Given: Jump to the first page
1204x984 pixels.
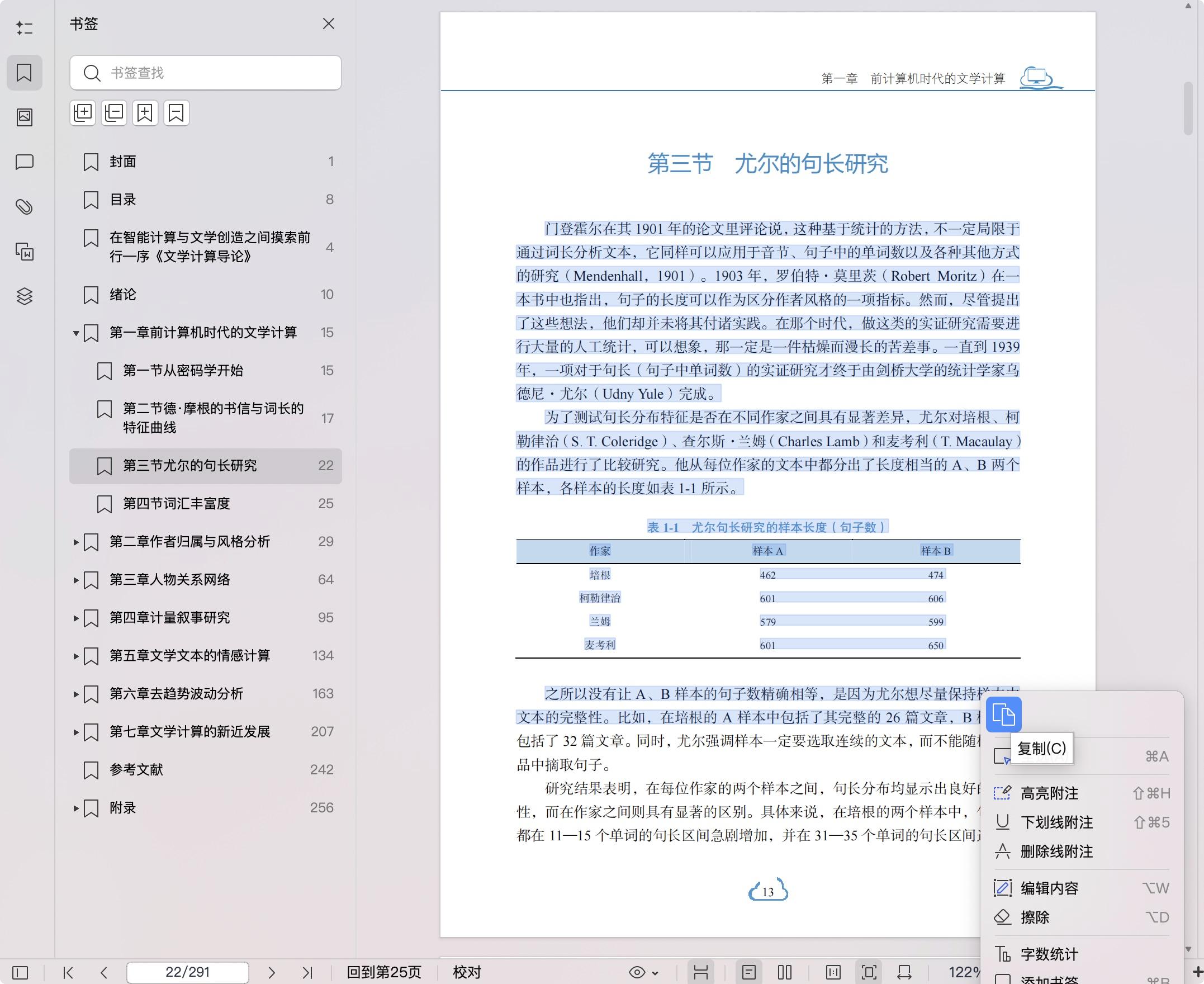Looking at the screenshot, I should [68, 973].
